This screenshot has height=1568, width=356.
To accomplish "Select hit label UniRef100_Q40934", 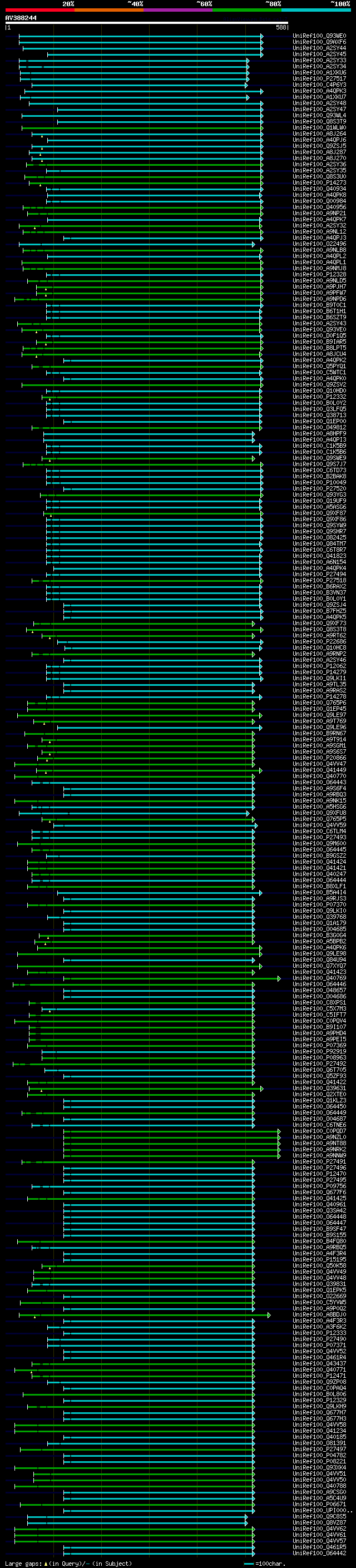I will click(x=319, y=189).
